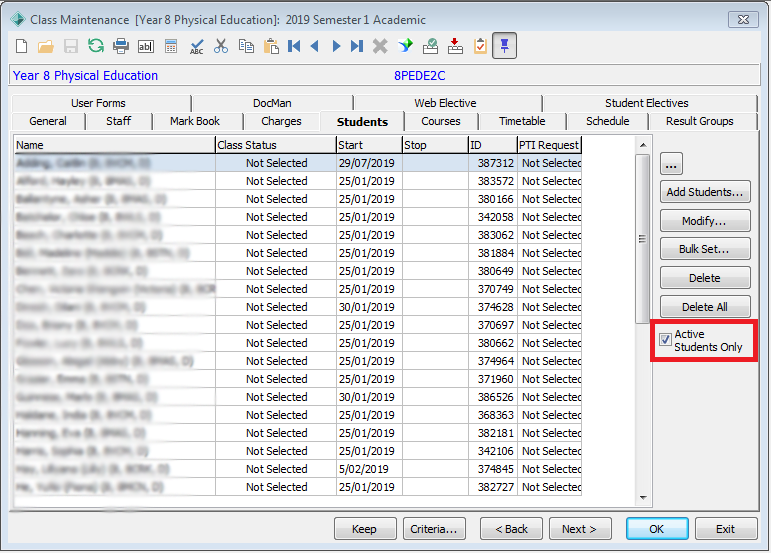Print with the printer icon
This screenshot has height=553, width=771.
click(x=121, y=46)
